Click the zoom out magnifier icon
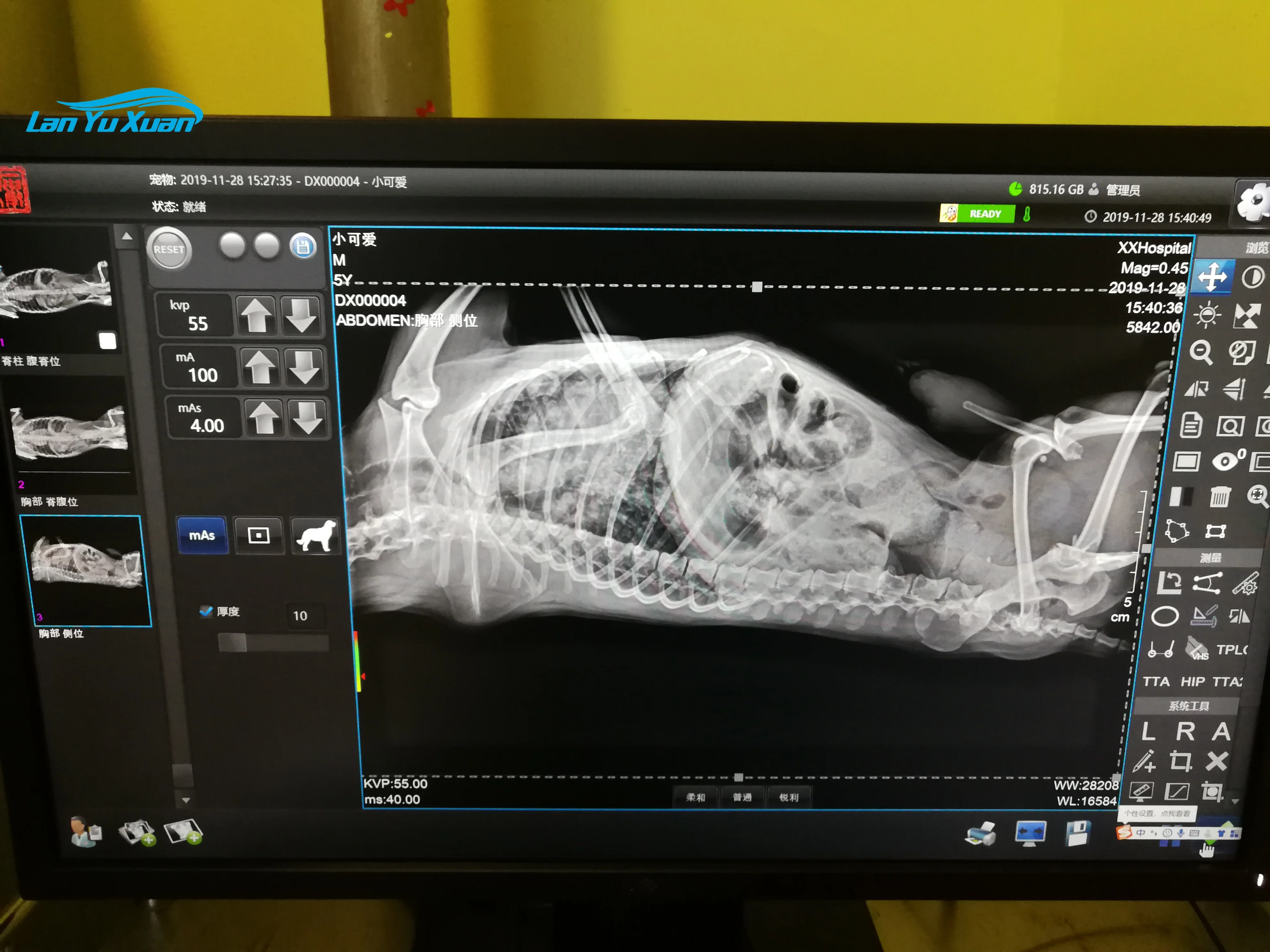The width and height of the screenshot is (1270, 952). coord(1201,352)
